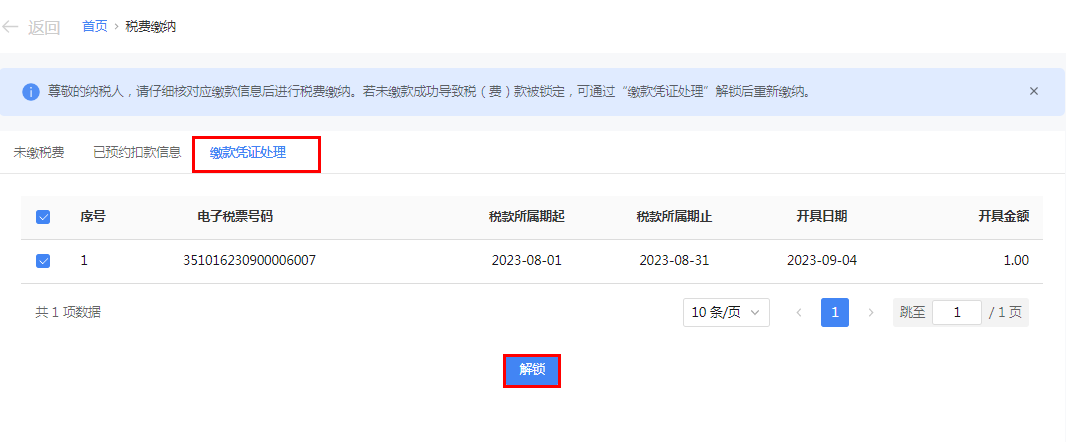Click the 返回 text link
The height and width of the screenshot is (443, 1067).
[x=44, y=28]
